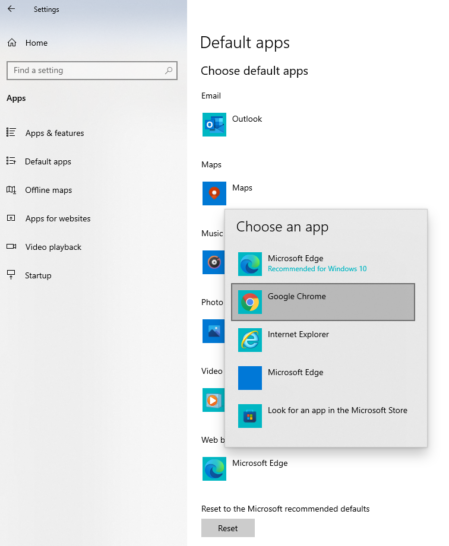Select Default apps in sidebar
449x546 pixels.
48,162
